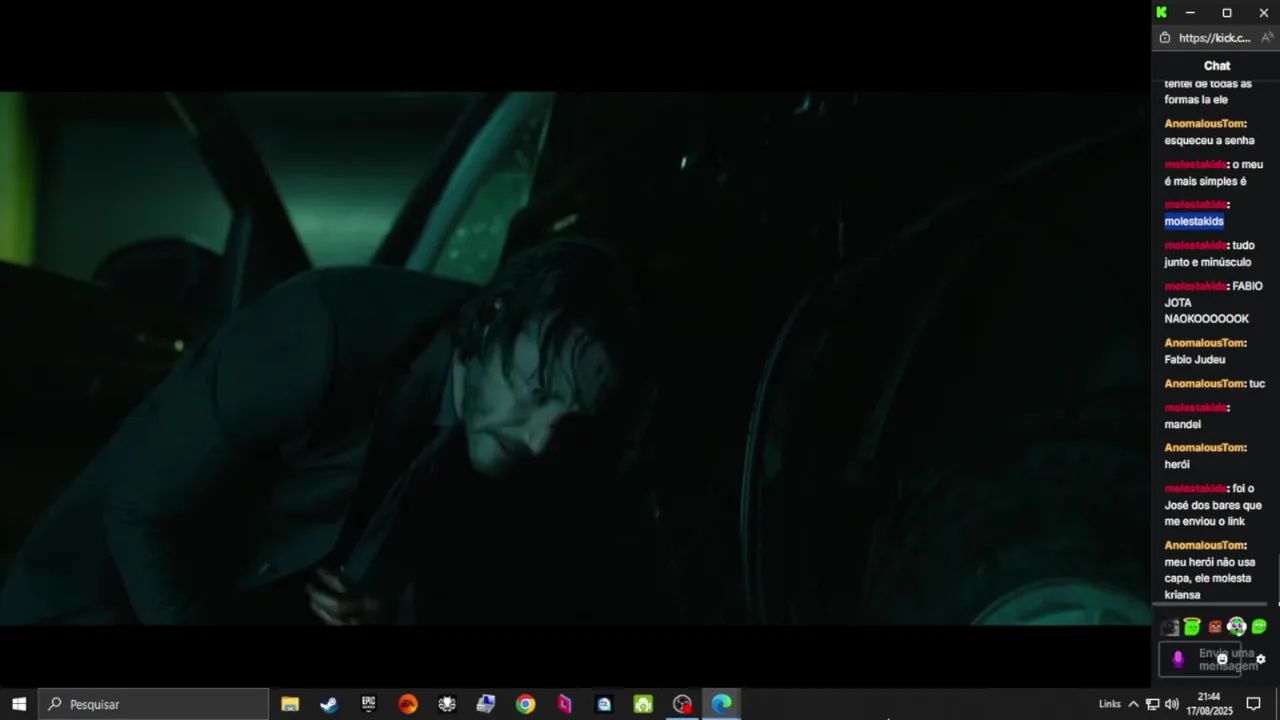Click AnomalousTom on 'Fabio Judeu' message
The image size is (1280, 720).
coord(1204,343)
